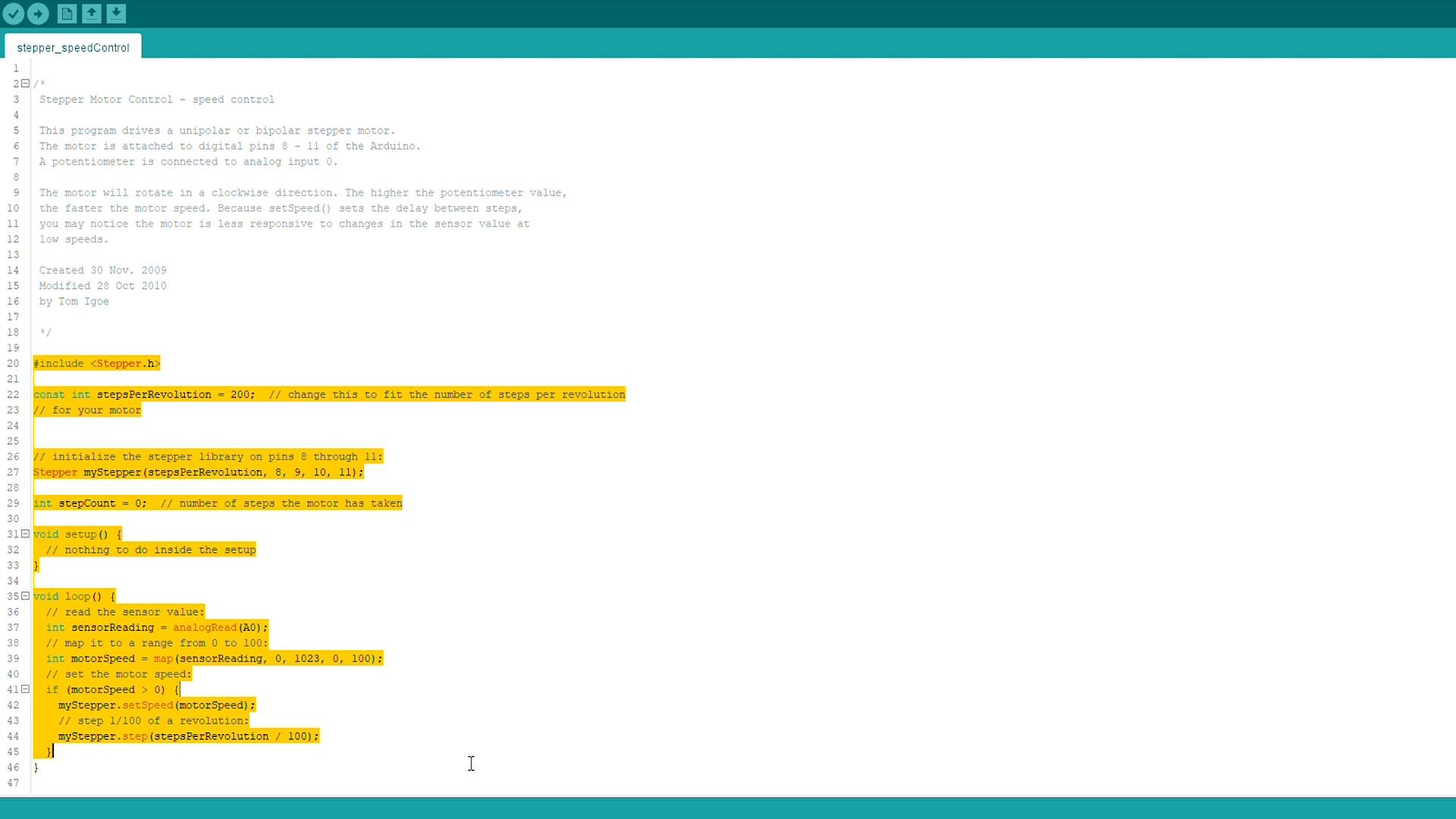Click the upload arrow icon

[90, 13]
